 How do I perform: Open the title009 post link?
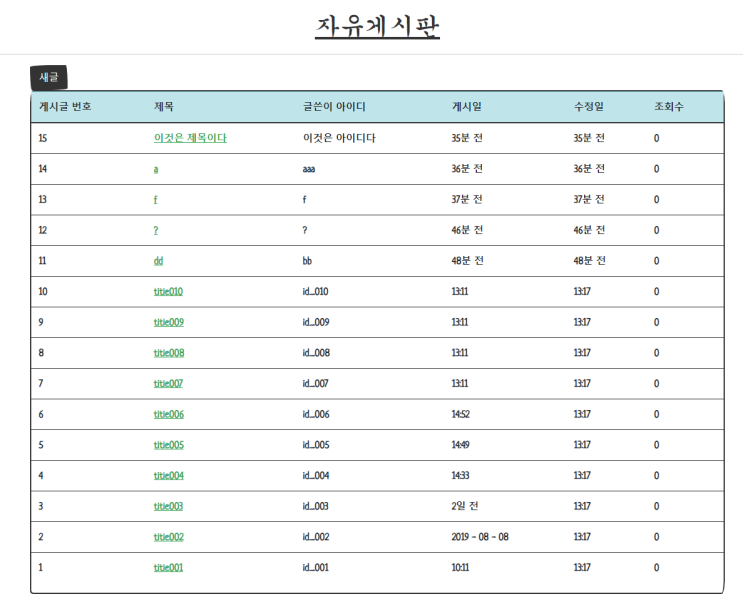[x=169, y=322]
